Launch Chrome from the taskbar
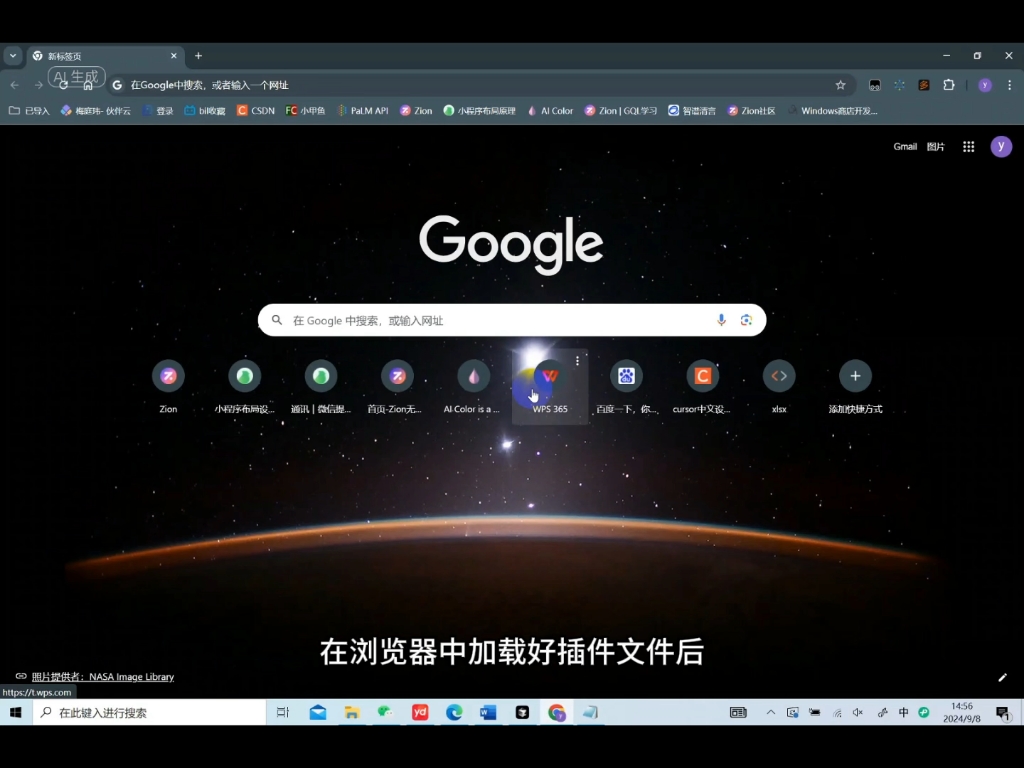This screenshot has width=1024, height=768. [556, 712]
